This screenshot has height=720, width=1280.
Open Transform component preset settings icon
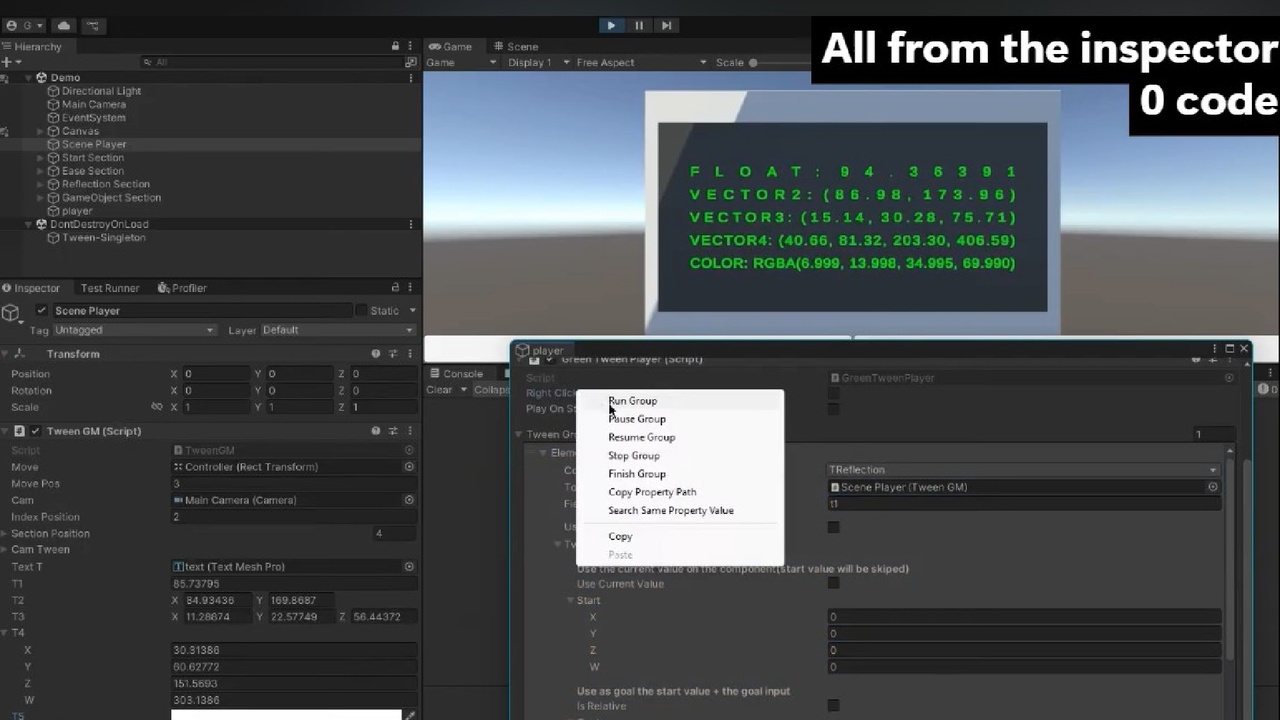[392, 354]
